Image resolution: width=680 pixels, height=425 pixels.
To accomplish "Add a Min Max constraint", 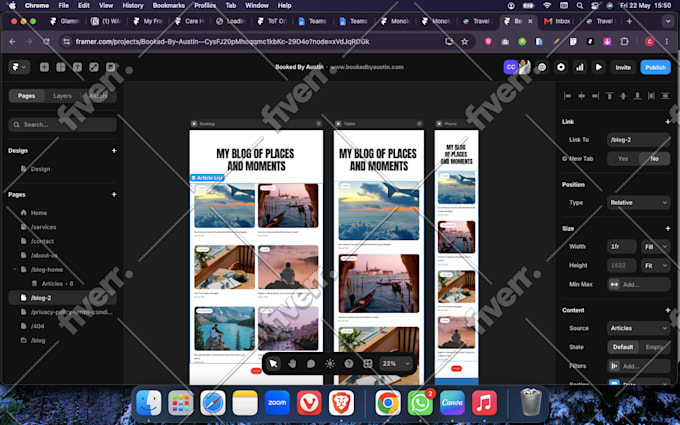I will [638, 284].
